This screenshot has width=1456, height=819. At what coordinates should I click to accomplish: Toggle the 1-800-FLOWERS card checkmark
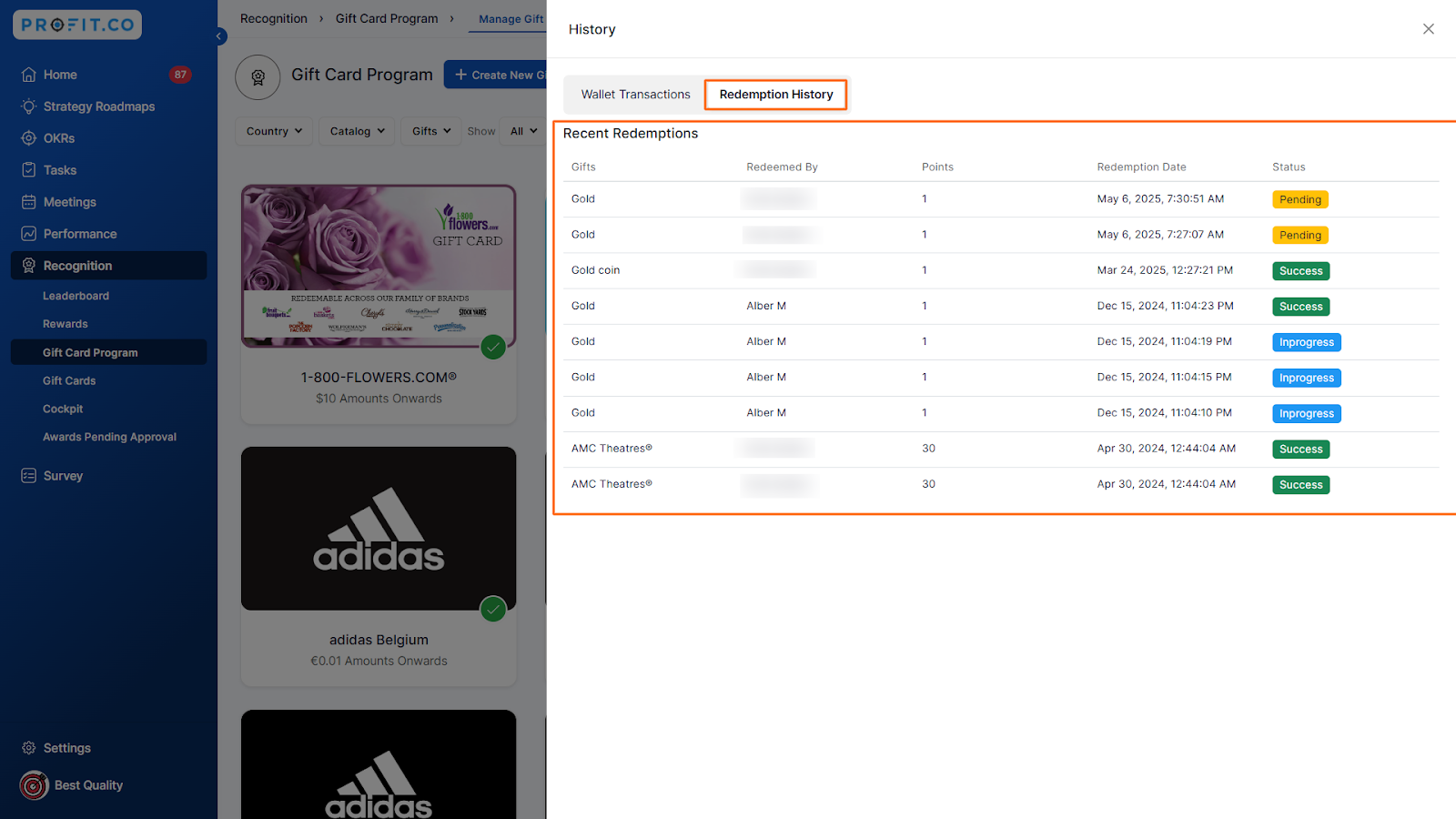point(493,347)
